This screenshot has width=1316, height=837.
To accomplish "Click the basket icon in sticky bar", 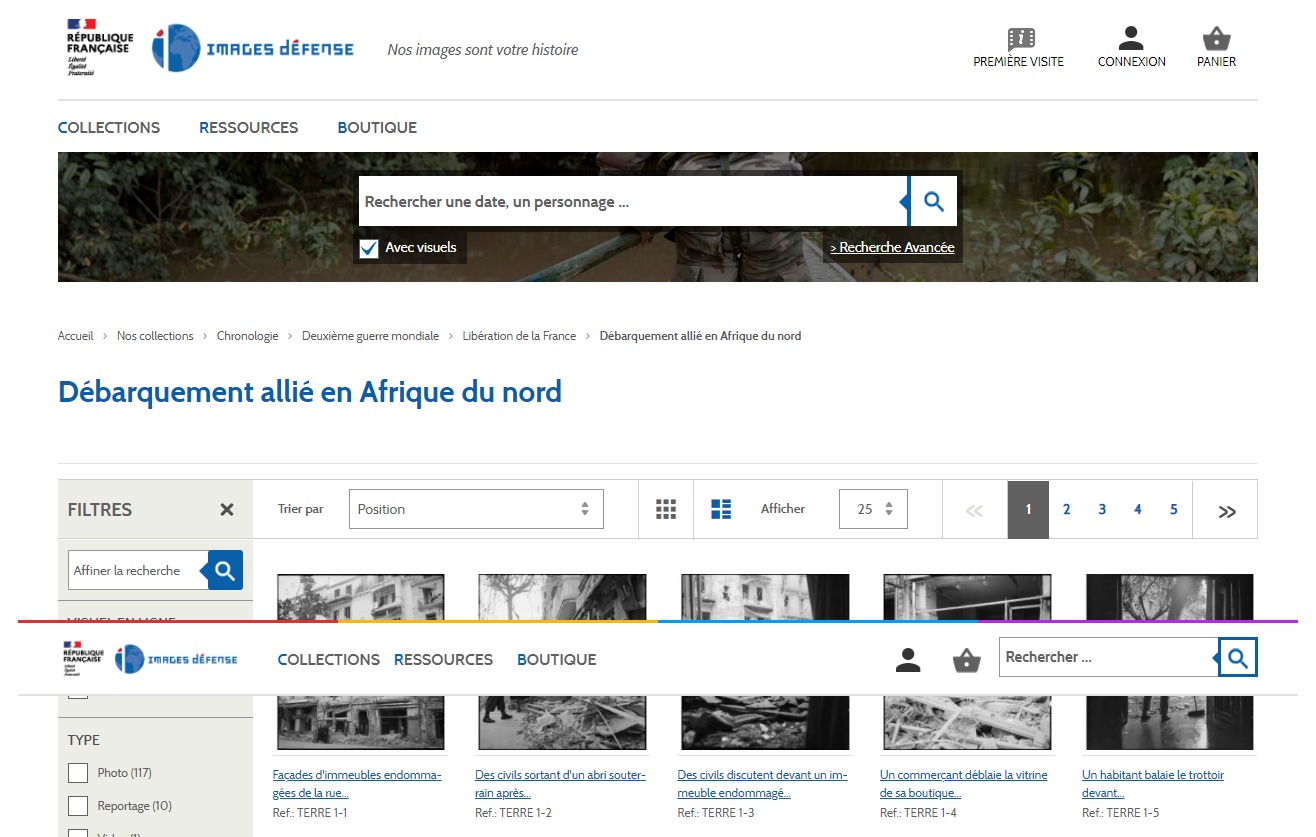I will pyautogui.click(x=966, y=660).
